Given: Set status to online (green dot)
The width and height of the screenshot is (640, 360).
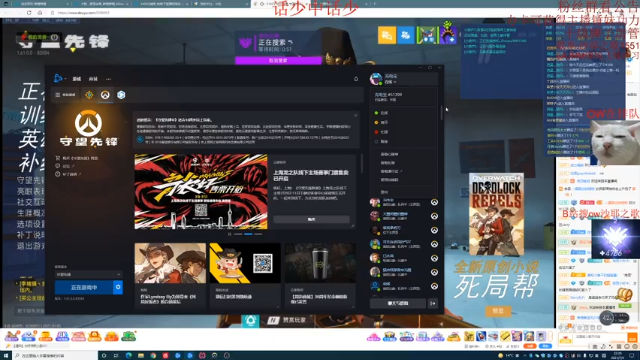Looking at the screenshot, I should click(x=382, y=113).
